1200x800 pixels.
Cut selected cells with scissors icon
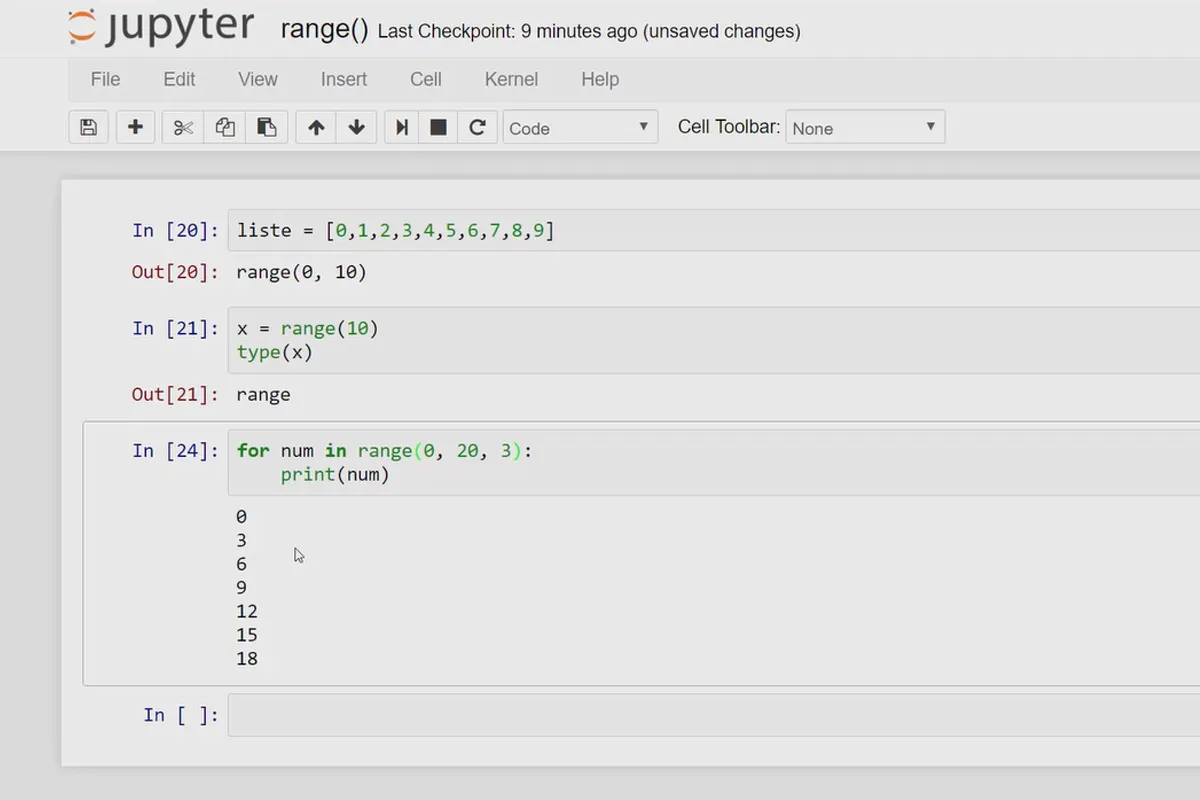[x=183, y=127]
